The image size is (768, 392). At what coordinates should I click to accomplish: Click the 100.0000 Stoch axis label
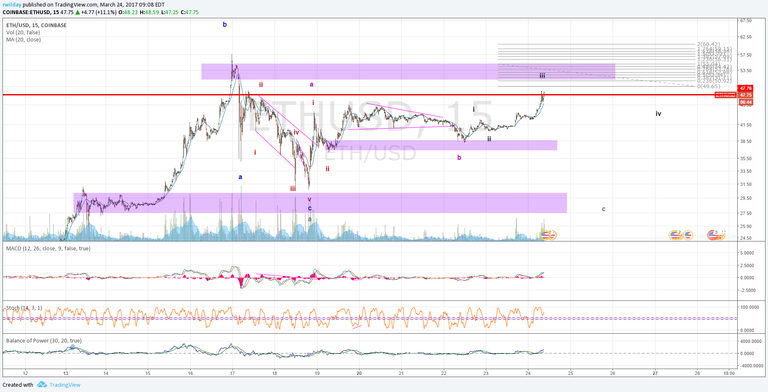click(749, 307)
